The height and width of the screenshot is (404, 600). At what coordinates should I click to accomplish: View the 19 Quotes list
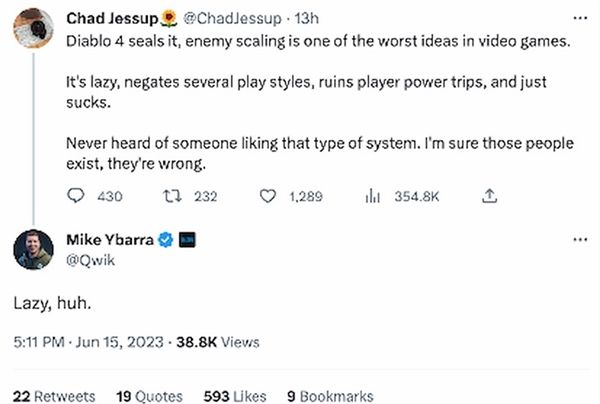[x=150, y=396]
